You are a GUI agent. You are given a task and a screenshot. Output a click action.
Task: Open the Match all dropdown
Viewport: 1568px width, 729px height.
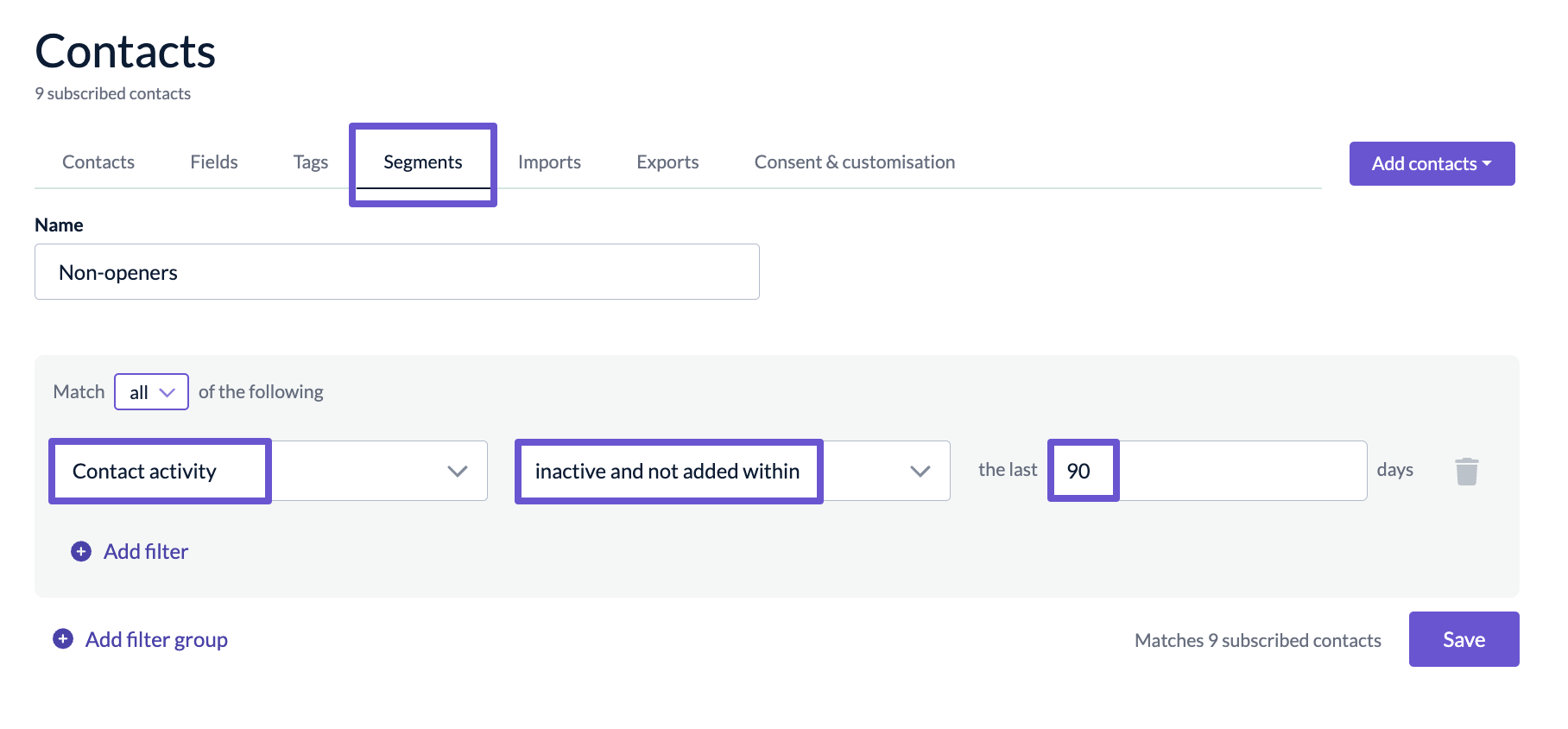[x=151, y=392]
